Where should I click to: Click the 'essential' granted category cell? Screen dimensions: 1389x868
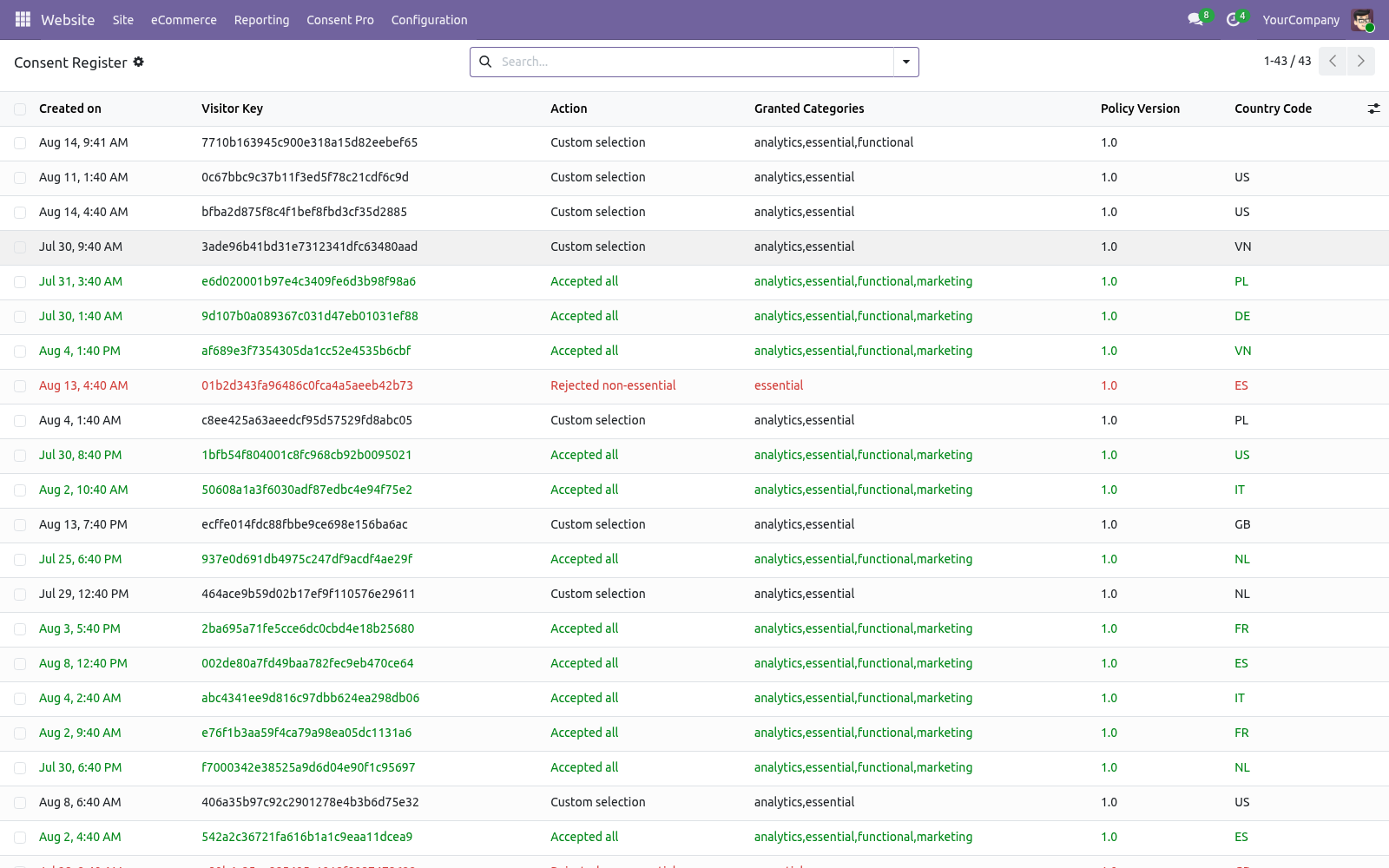779,385
